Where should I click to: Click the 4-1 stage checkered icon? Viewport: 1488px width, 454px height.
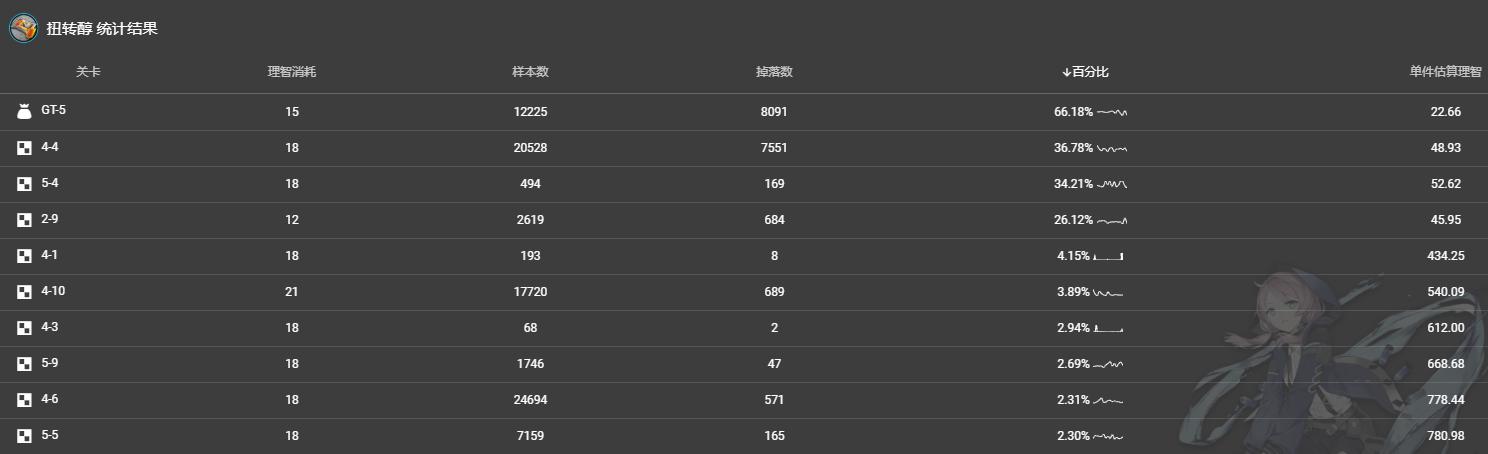click(x=24, y=256)
